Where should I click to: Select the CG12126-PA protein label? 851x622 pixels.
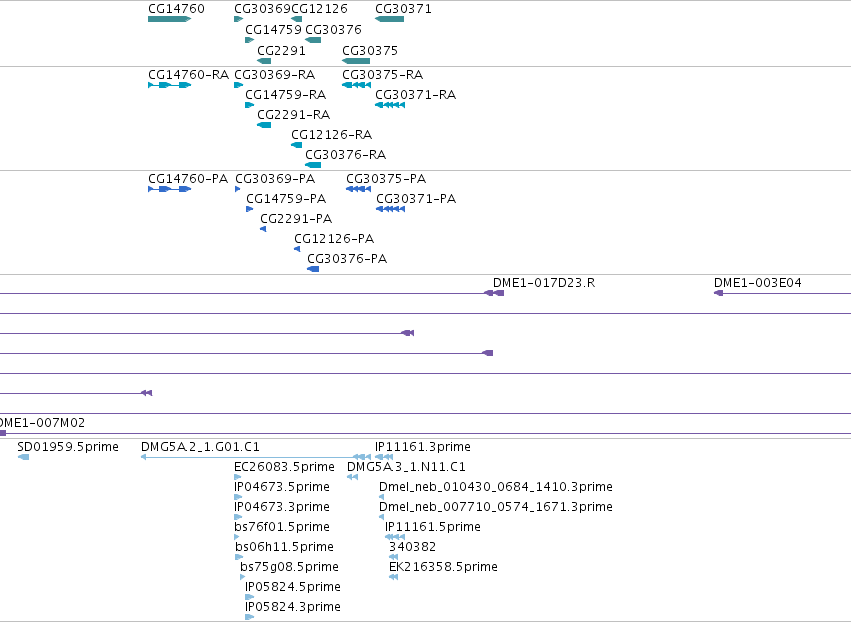(334, 239)
